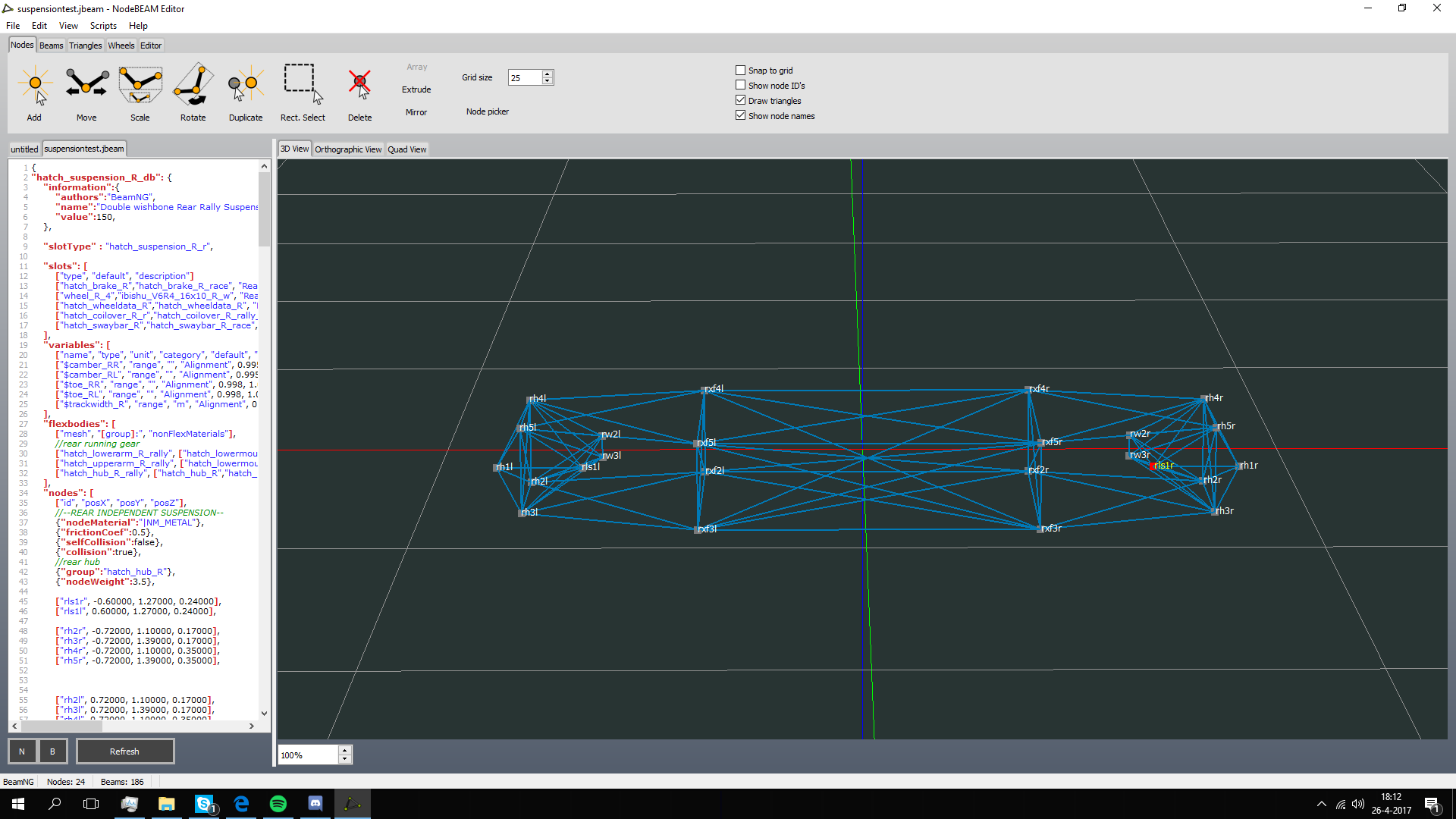Open the Action Center notifications
Viewport: 1456px width, 819px height.
point(1432,805)
